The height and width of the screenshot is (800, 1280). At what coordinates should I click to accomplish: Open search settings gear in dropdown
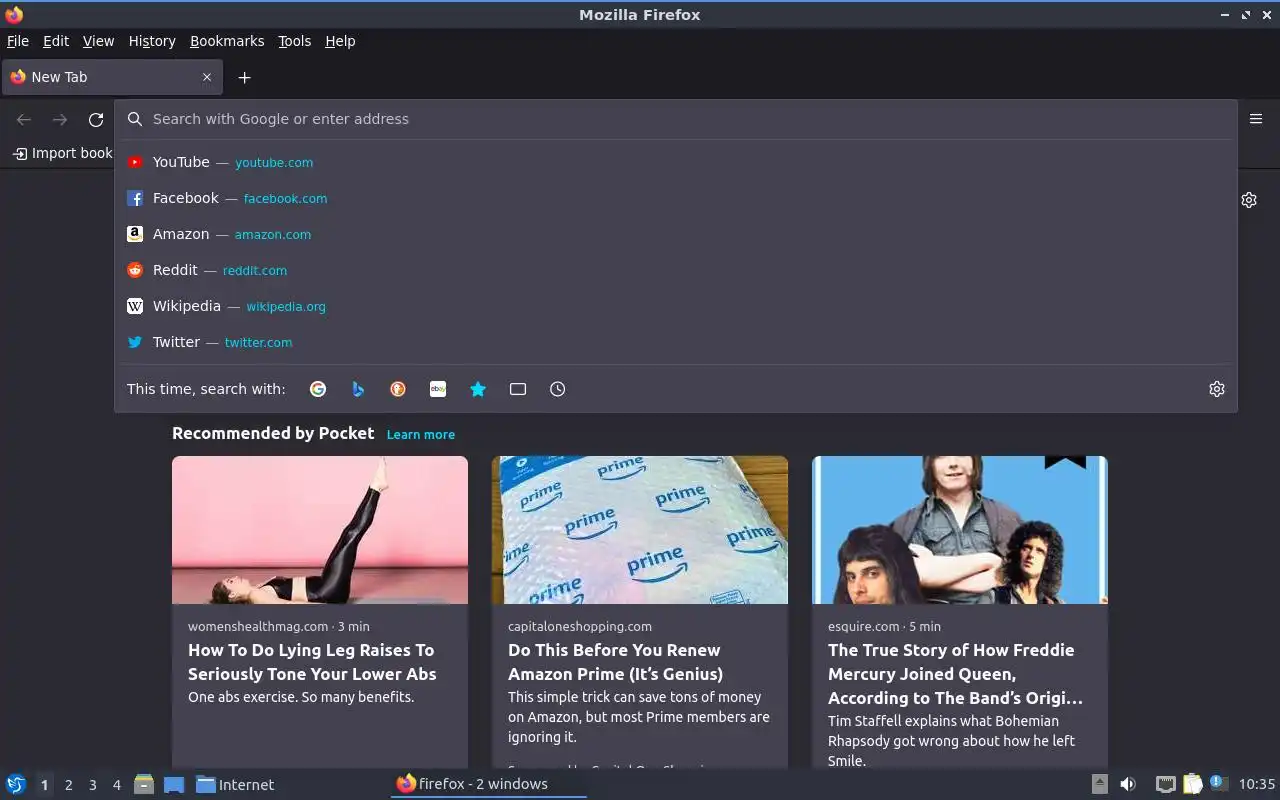point(1217,389)
